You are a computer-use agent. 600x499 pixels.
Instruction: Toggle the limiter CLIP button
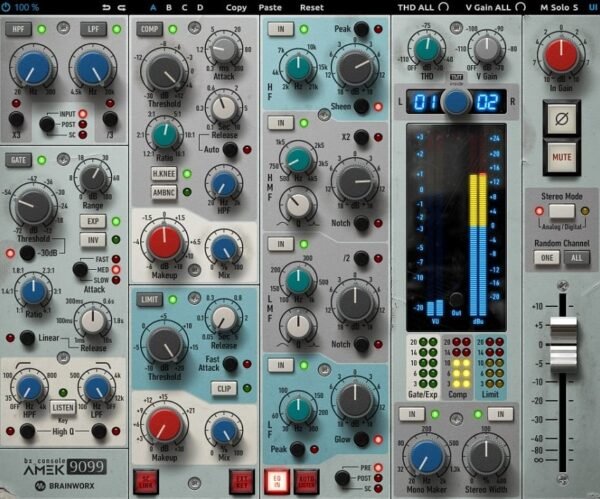[224, 388]
